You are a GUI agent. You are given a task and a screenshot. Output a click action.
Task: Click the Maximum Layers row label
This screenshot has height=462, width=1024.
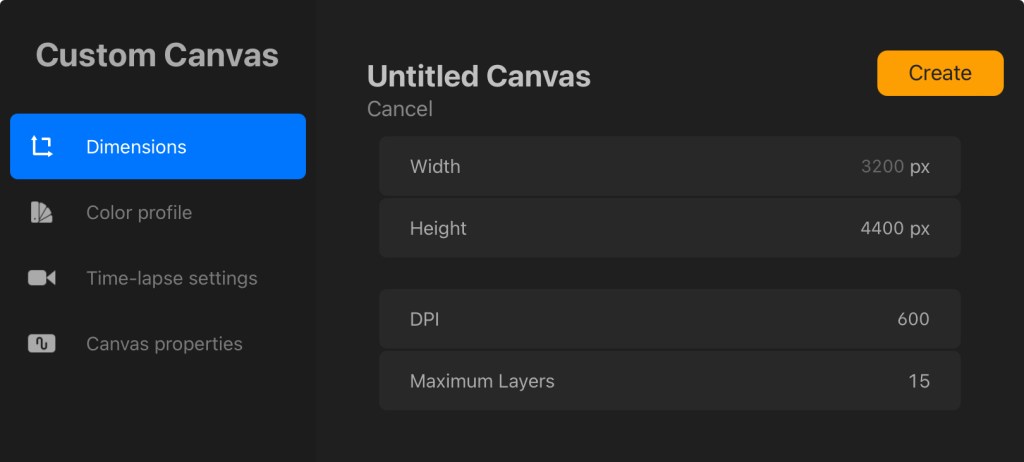click(482, 381)
